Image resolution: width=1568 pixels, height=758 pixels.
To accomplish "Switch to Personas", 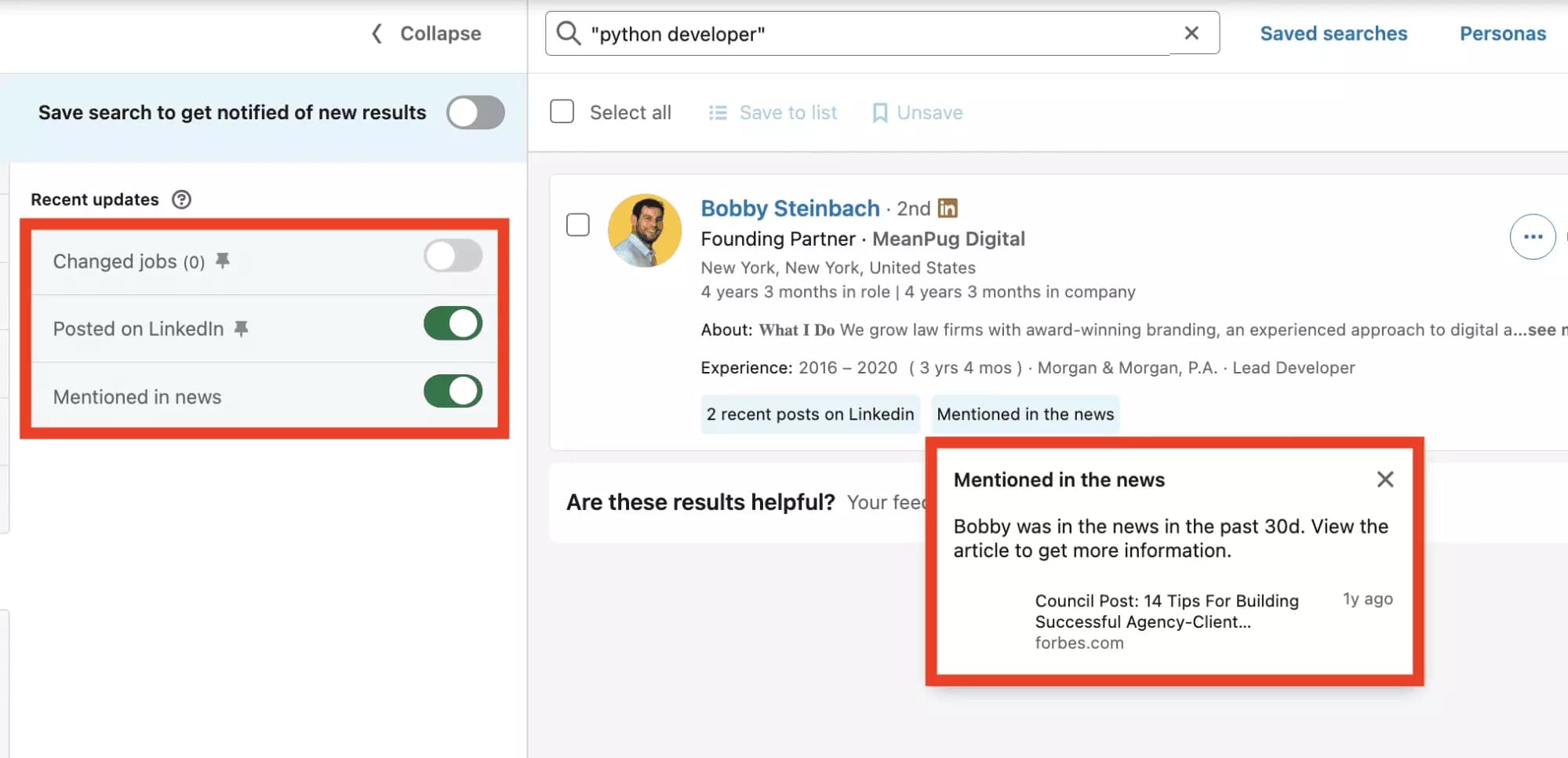I will (x=1501, y=33).
